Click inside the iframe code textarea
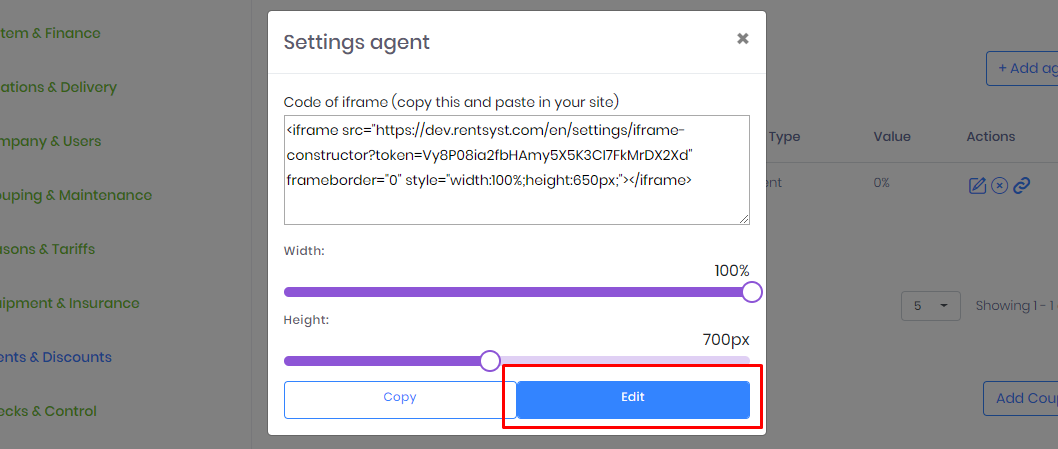The image size is (1058, 449). pyautogui.click(x=516, y=169)
